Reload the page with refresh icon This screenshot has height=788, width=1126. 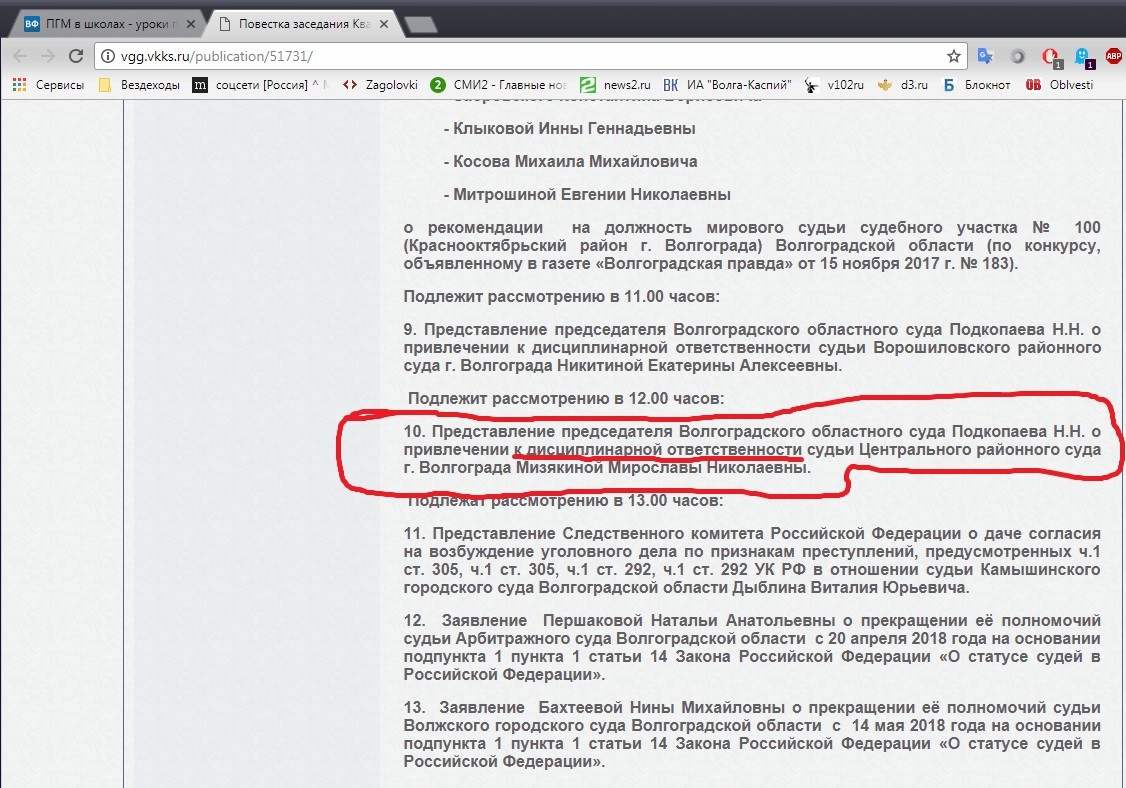pos(76,56)
